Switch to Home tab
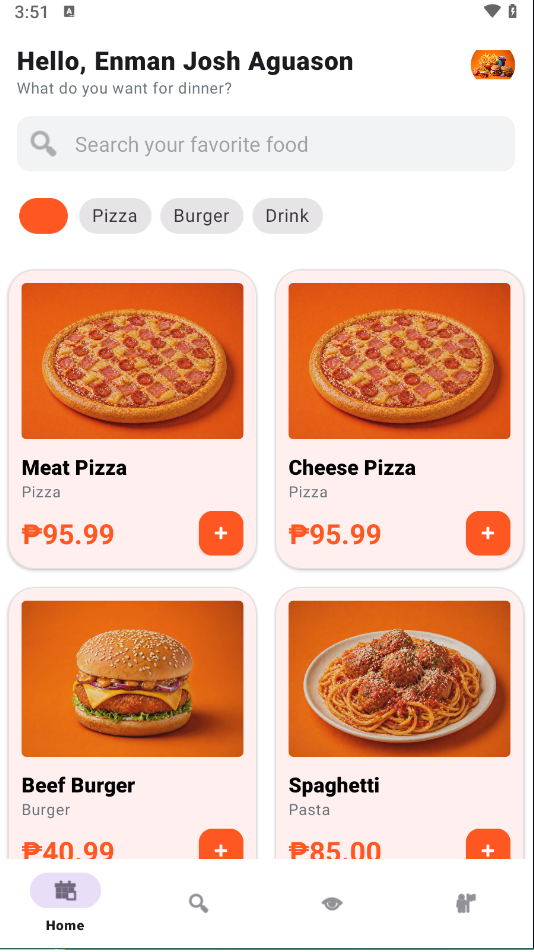 click(x=65, y=902)
